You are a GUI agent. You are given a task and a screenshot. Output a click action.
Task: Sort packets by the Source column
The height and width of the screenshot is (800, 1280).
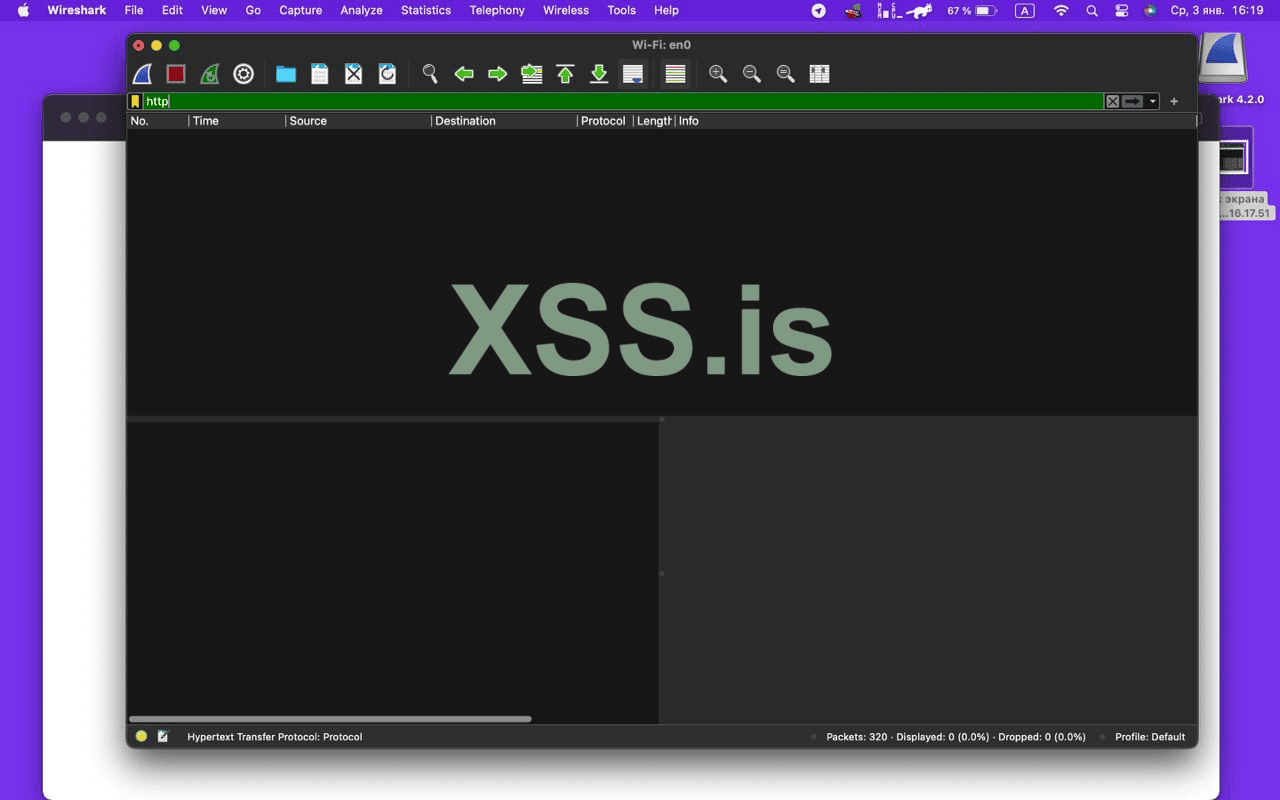coord(359,121)
